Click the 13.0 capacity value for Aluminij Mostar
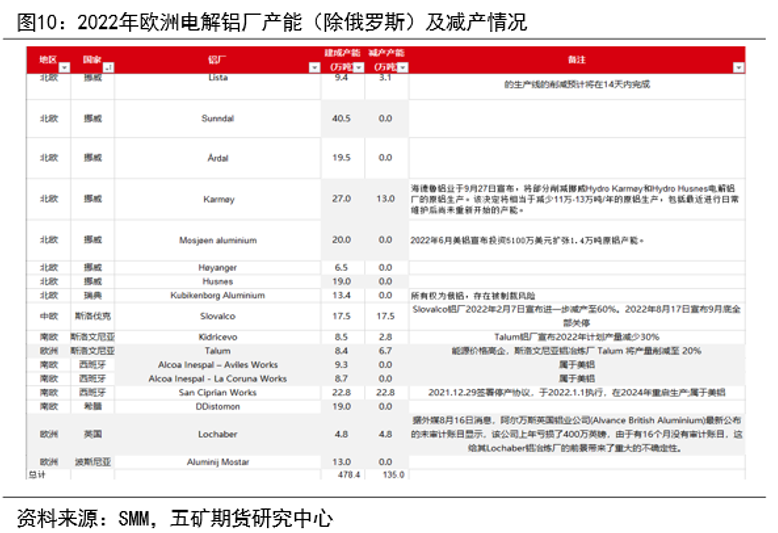778x533 pixels. coord(341,462)
